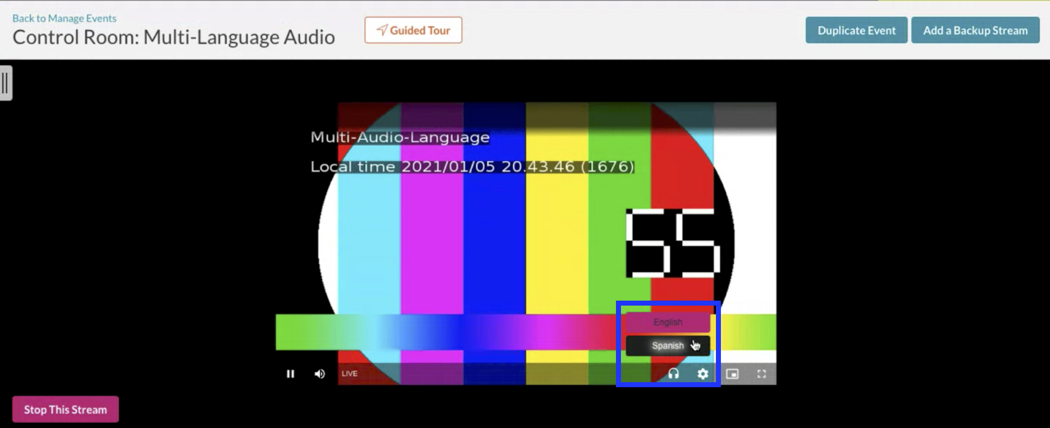The width and height of the screenshot is (1050, 428).
Task: Open audio track menu via headphones icon
Action: pyautogui.click(x=673, y=374)
